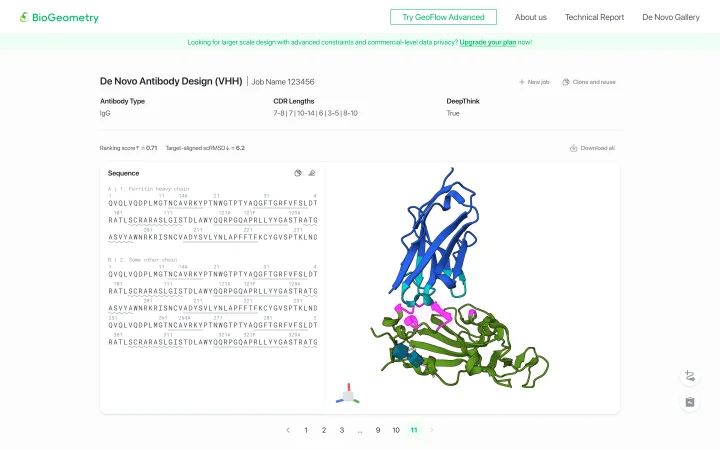Click the IgG value

coord(105,113)
